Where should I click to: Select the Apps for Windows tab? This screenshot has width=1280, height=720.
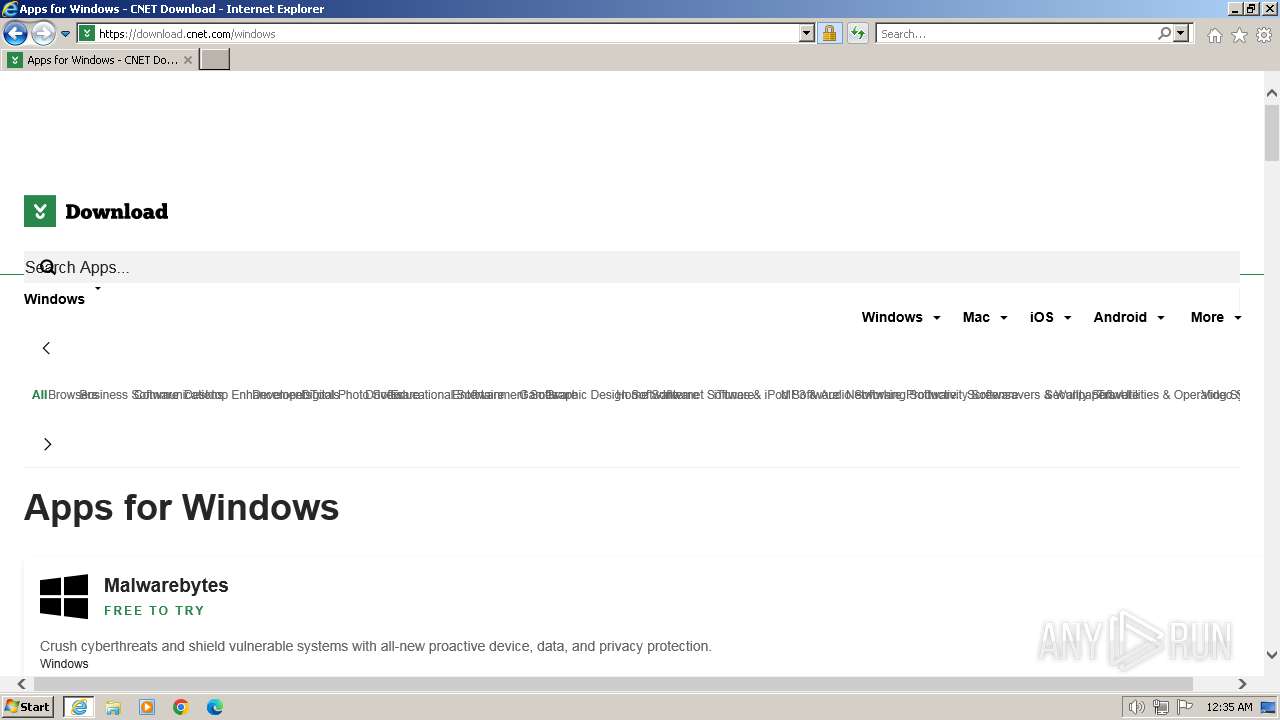pos(100,60)
